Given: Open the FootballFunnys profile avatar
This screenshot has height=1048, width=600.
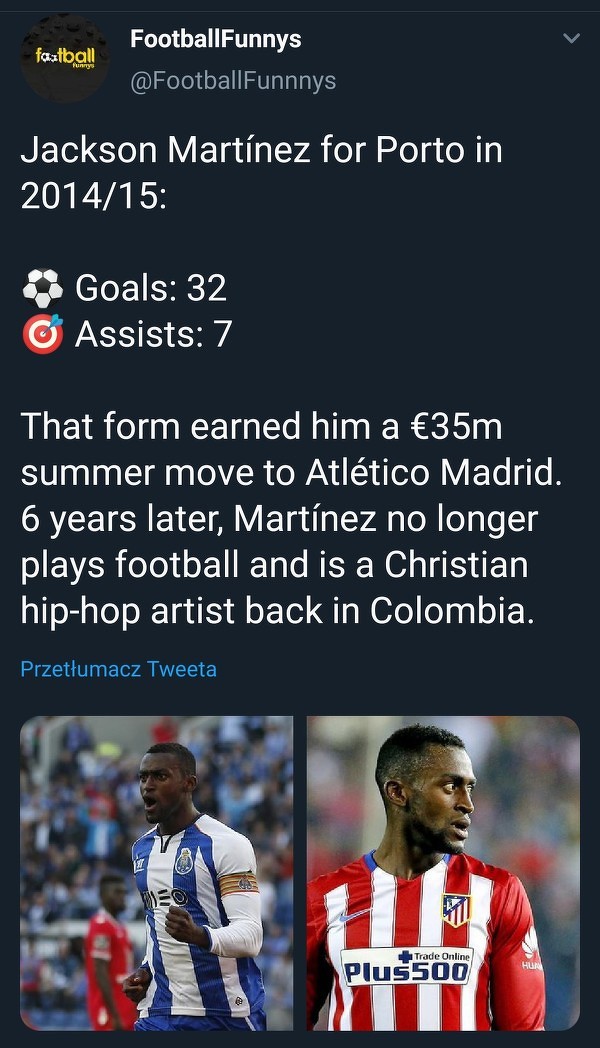Looking at the screenshot, I should point(65,58).
